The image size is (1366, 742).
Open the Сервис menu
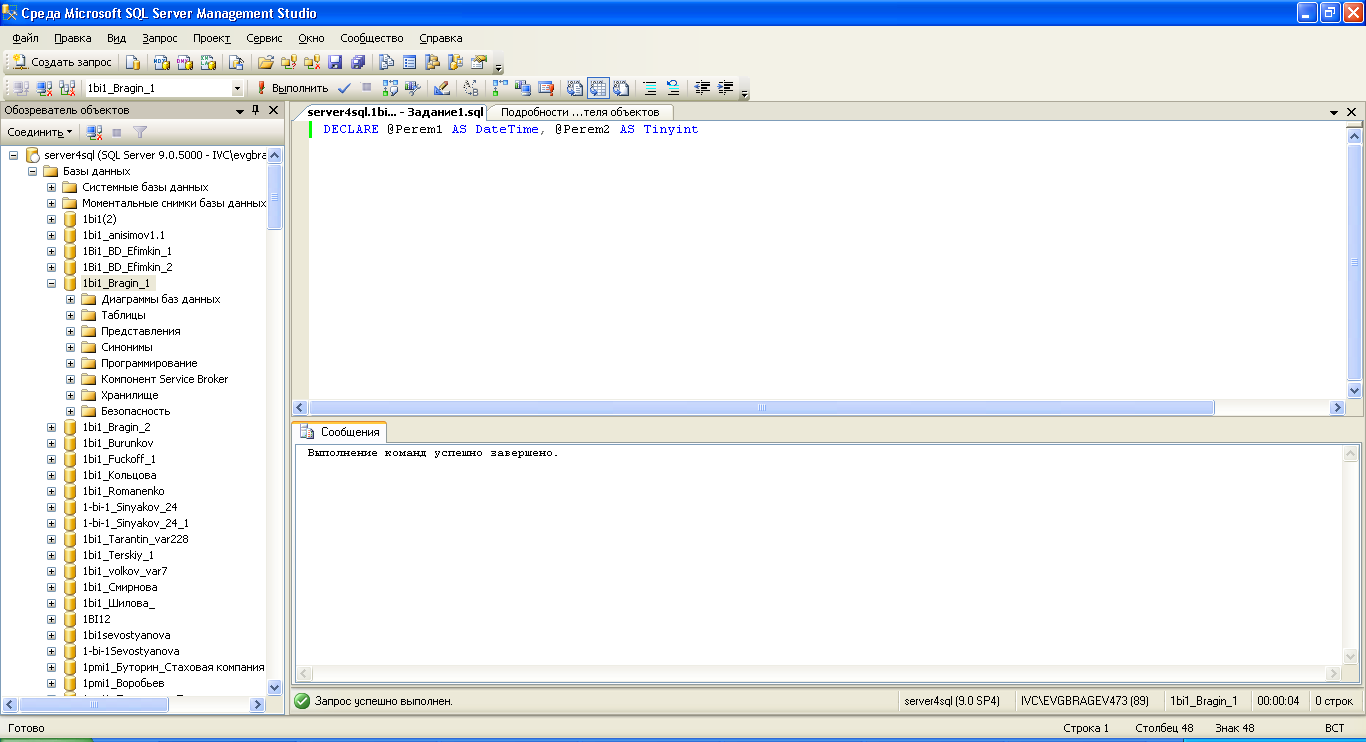pos(264,38)
